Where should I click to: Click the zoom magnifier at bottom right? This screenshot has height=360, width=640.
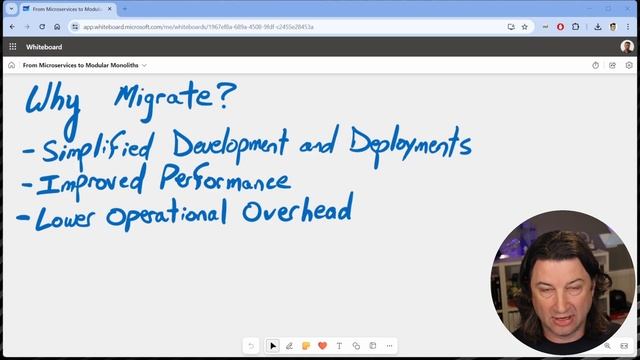(607, 346)
